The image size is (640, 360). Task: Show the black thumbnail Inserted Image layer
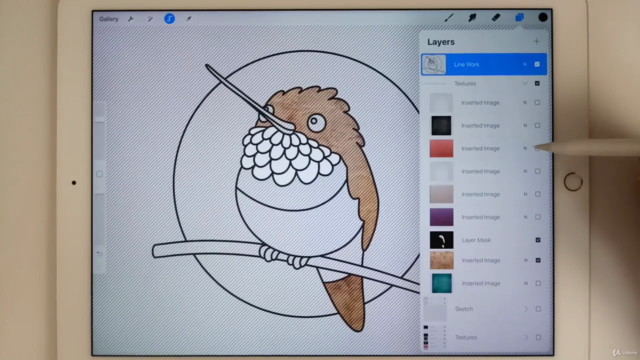pos(538,126)
